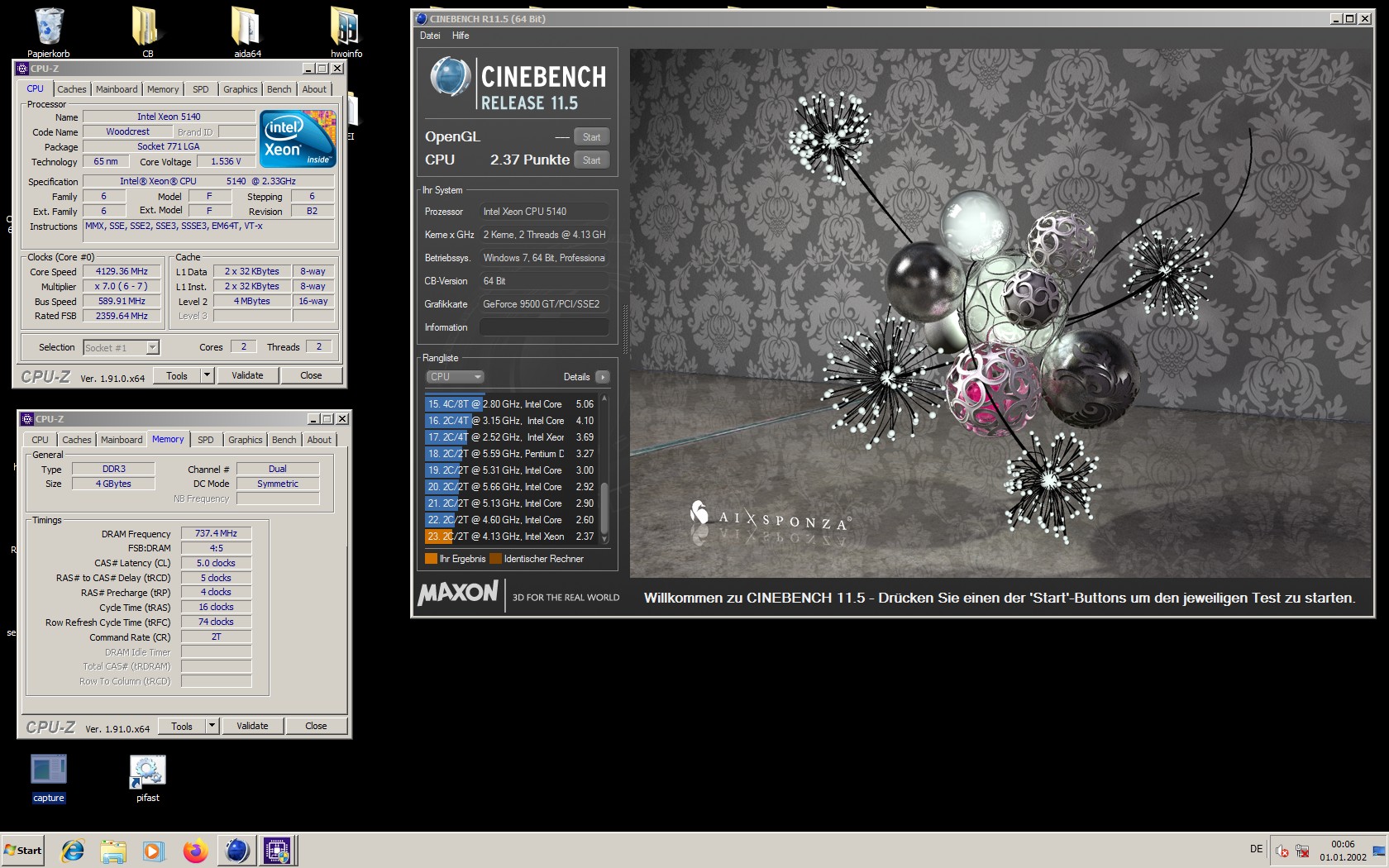Click the DRAM Frequency value 737.4 MHz
Image resolution: width=1389 pixels, height=868 pixels.
(x=216, y=533)
